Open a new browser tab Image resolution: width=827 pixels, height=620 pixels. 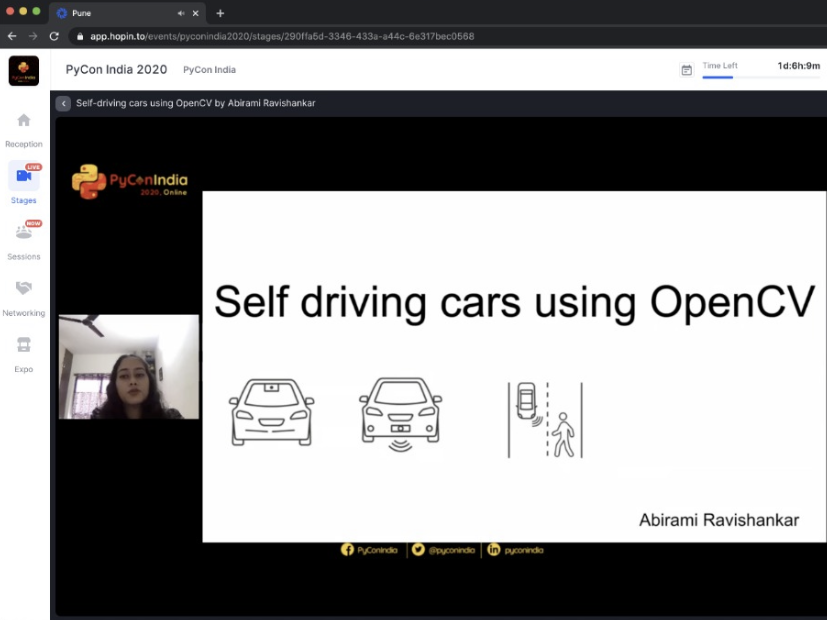[x=220, y=13]
